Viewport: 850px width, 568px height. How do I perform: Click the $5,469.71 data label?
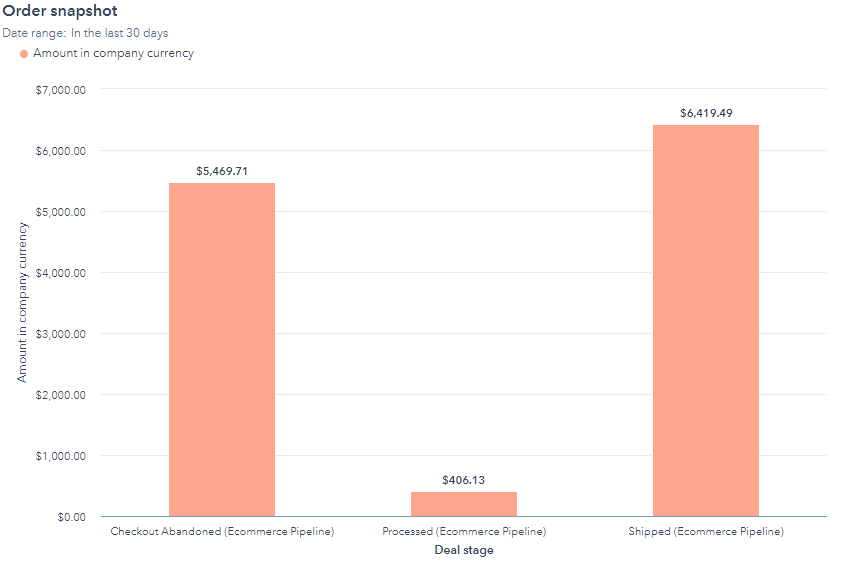[222, 171]
